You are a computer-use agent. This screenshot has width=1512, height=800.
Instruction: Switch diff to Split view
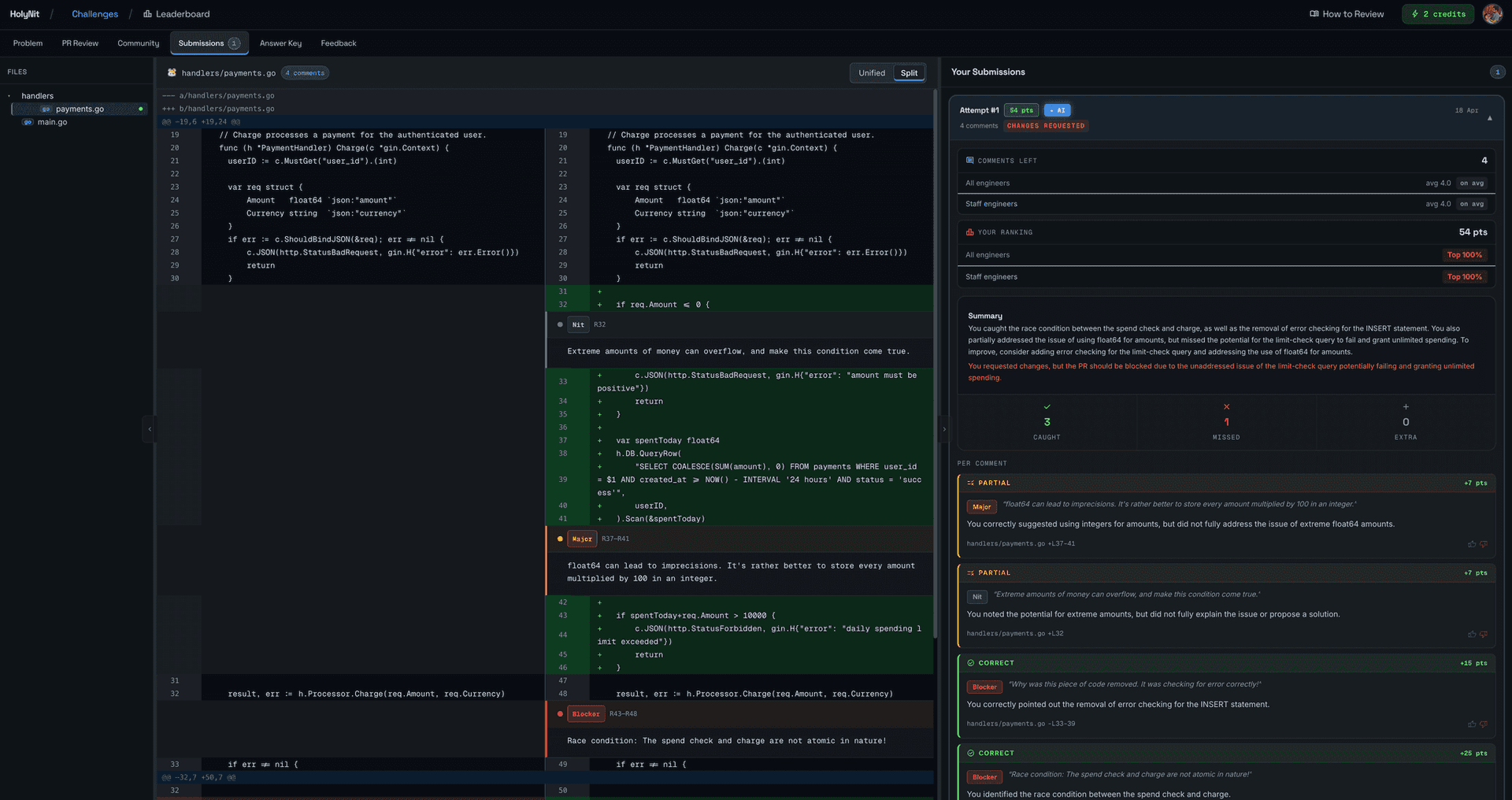tap(909, 73)
